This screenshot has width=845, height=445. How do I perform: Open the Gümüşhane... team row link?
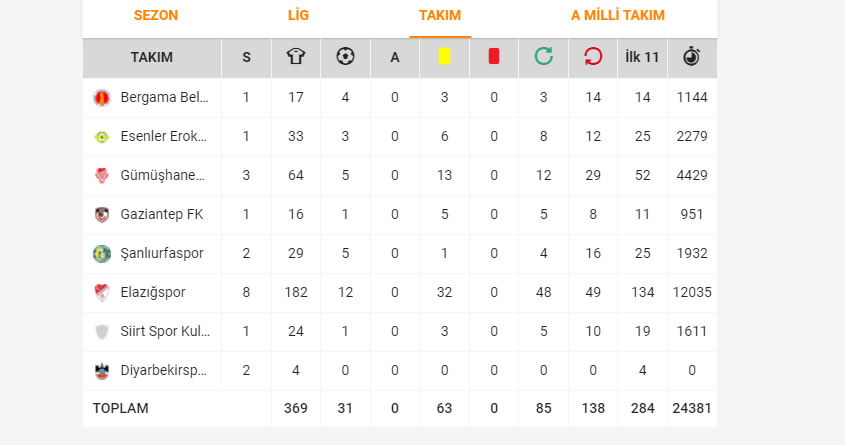click(162, 176)
